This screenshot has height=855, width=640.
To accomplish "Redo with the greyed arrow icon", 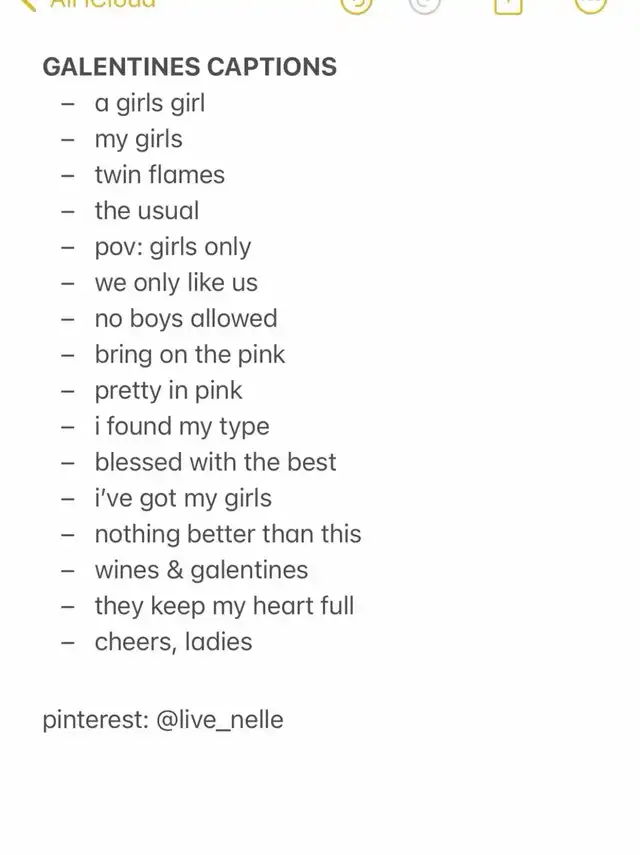I will pos(425,5).
